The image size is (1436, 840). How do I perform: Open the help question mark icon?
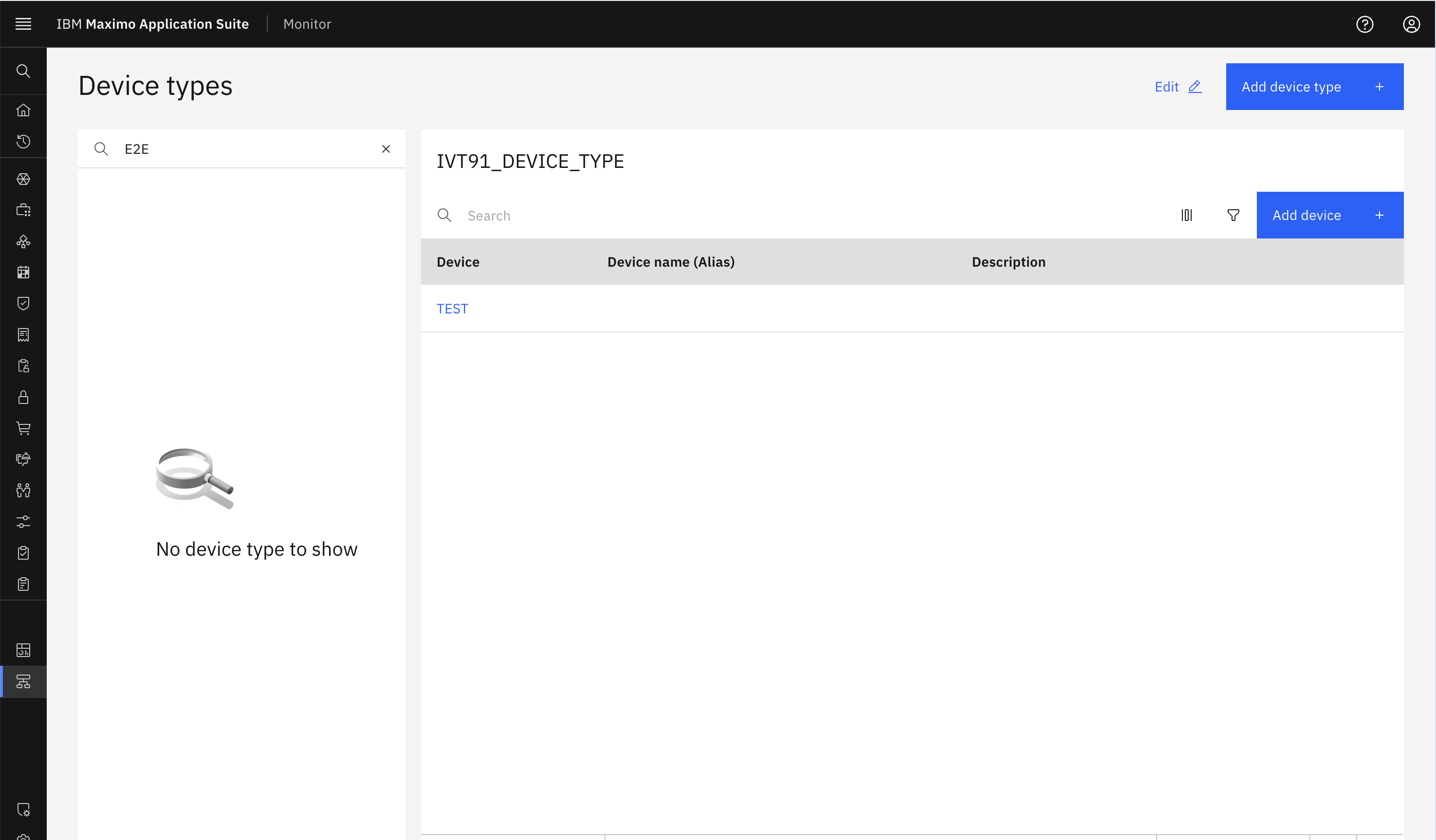[x=1365, y=24]
